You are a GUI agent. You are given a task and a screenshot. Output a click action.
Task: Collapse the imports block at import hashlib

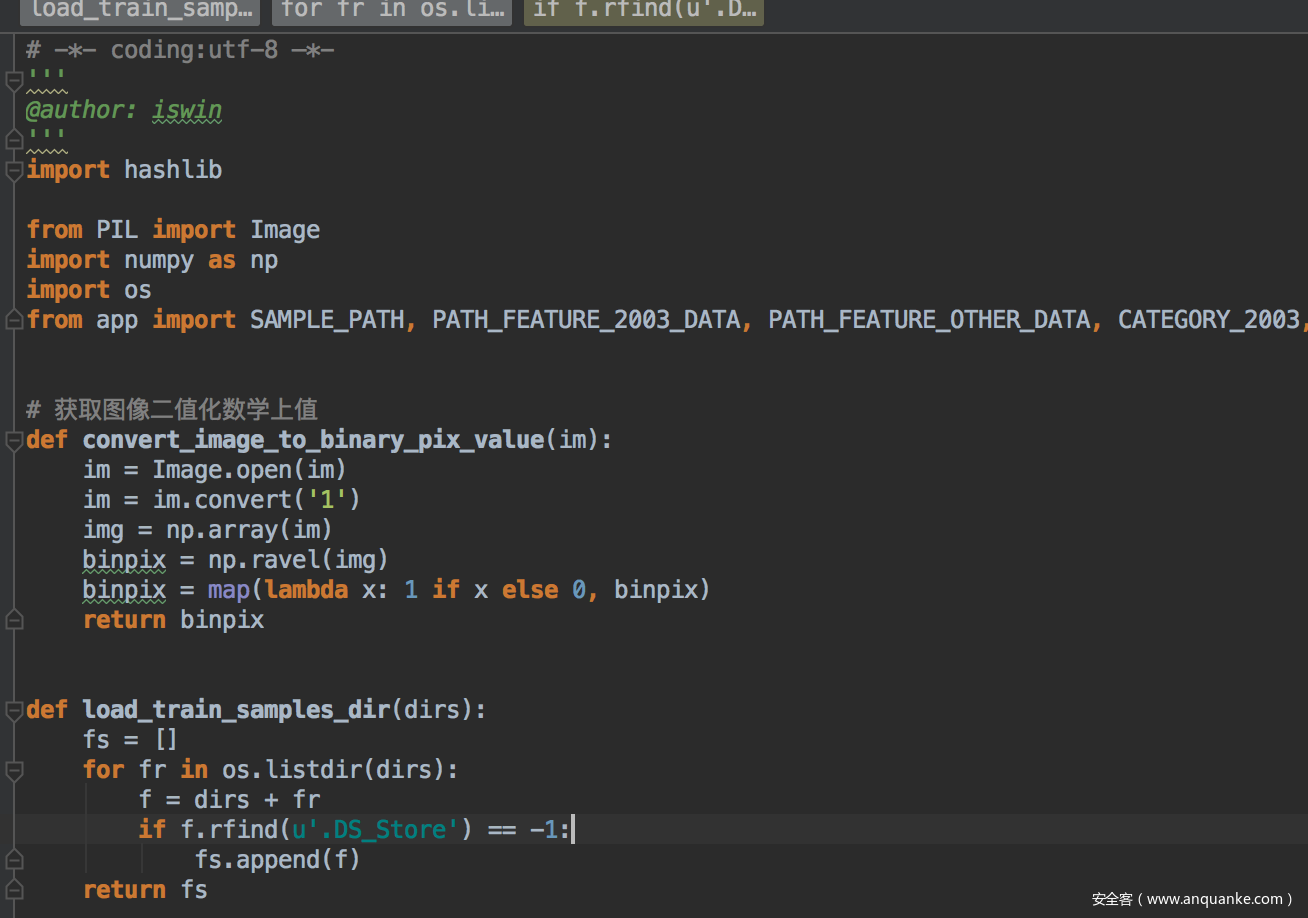[14, 170]
